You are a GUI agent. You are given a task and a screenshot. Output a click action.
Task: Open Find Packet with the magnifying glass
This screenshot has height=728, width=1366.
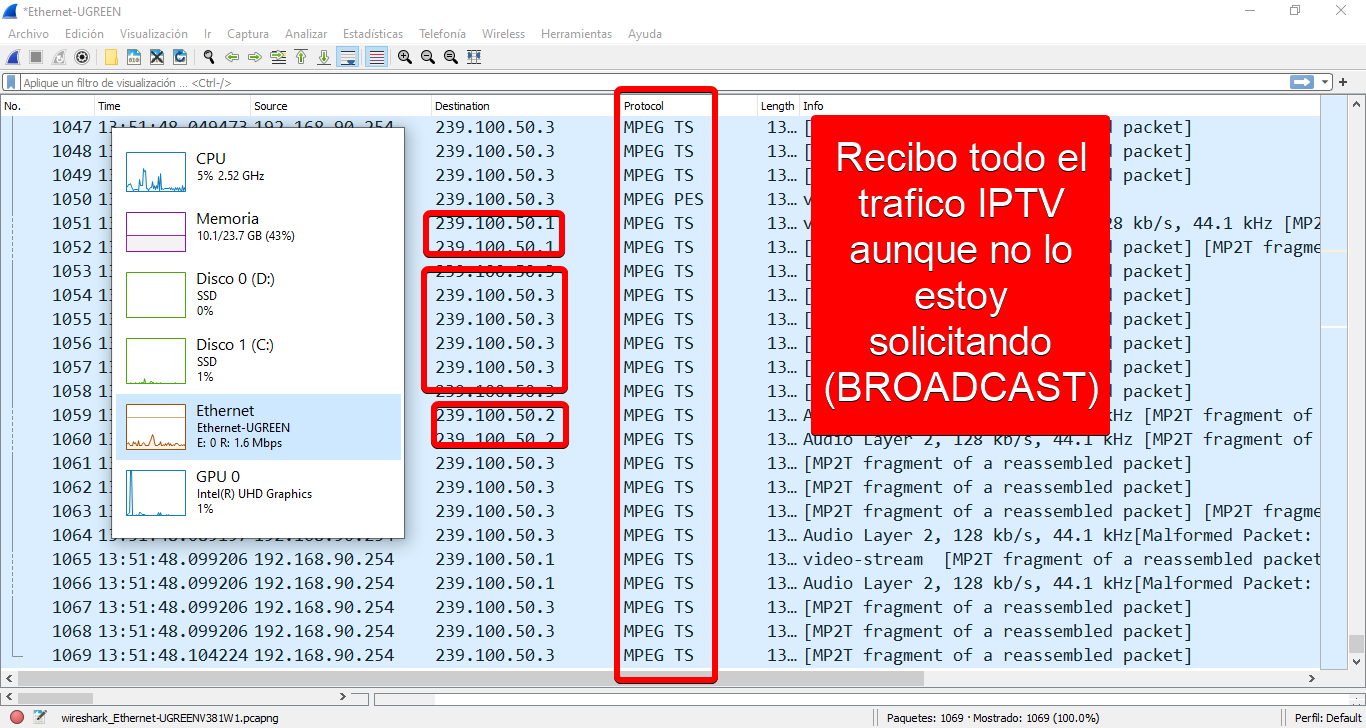pos(209,57)
